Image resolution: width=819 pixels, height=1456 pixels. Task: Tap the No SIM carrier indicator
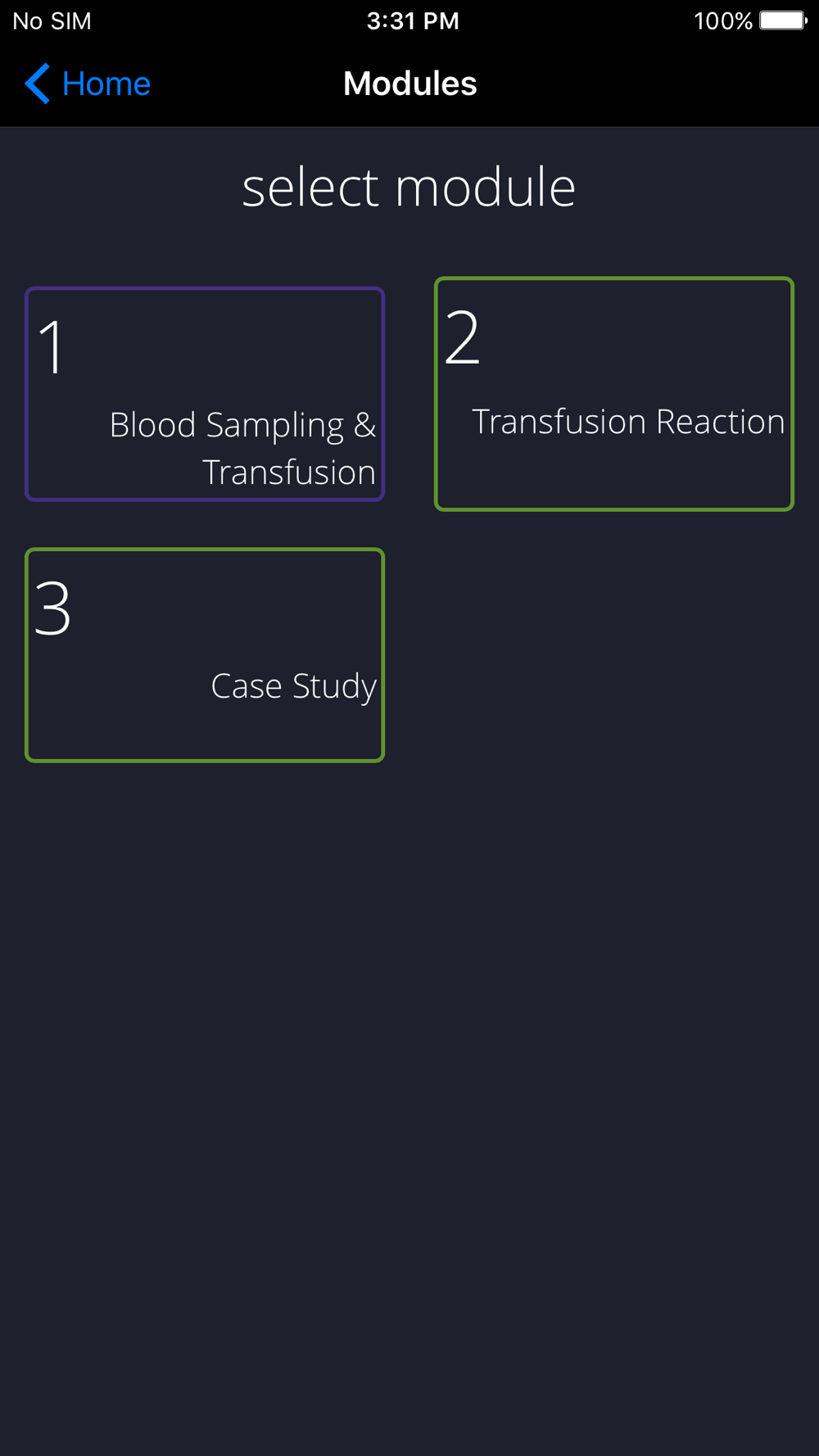coord(52,20)
